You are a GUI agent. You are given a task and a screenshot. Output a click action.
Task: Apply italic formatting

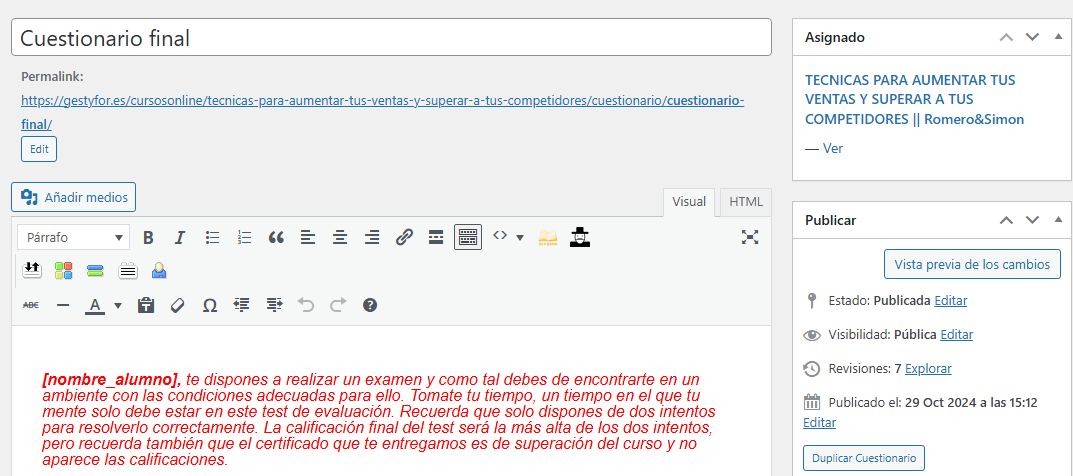coord(180,238)
